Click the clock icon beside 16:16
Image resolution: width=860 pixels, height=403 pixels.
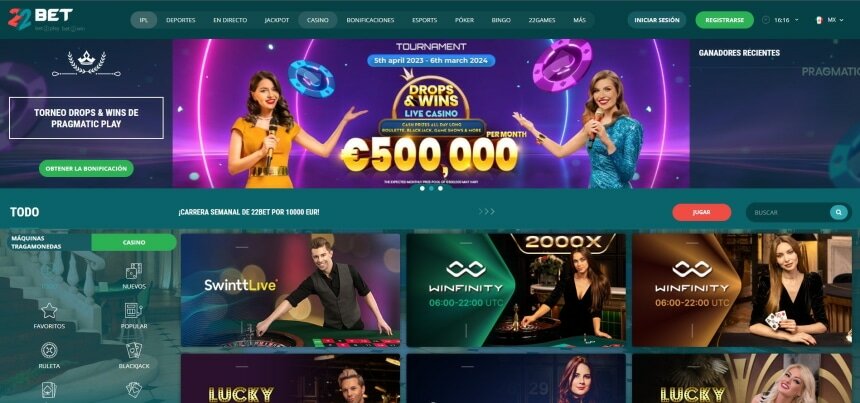[766, 20]
